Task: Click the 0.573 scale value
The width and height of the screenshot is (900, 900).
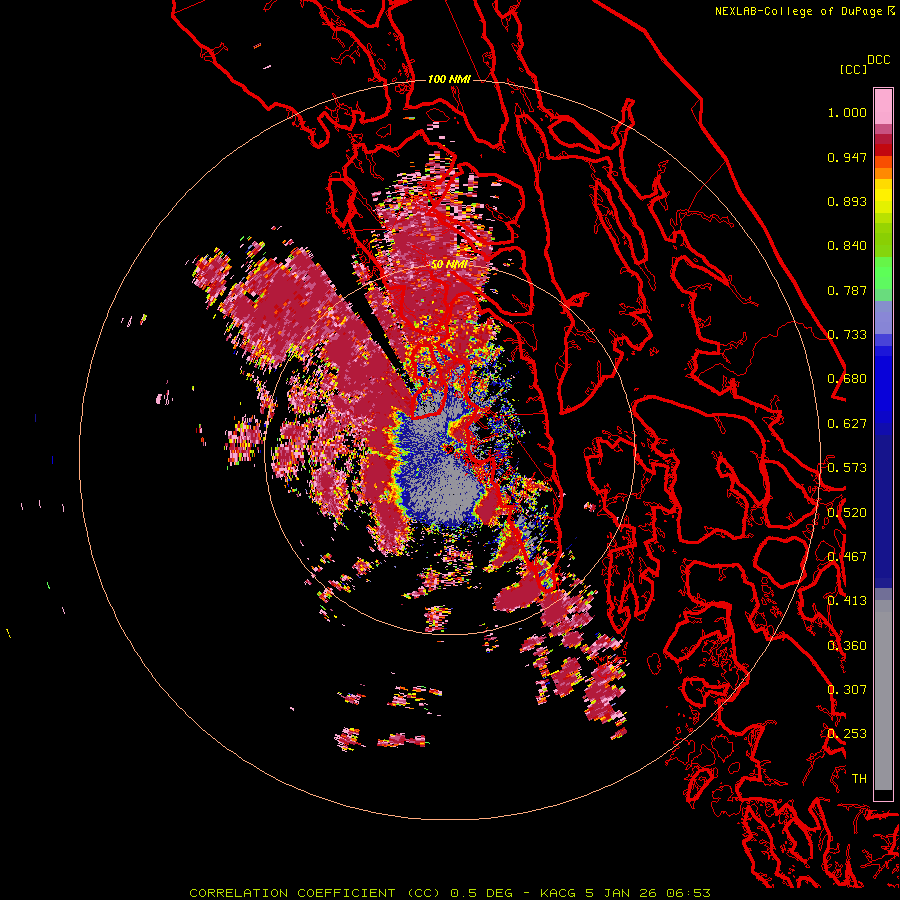Action: pos(847,468)
